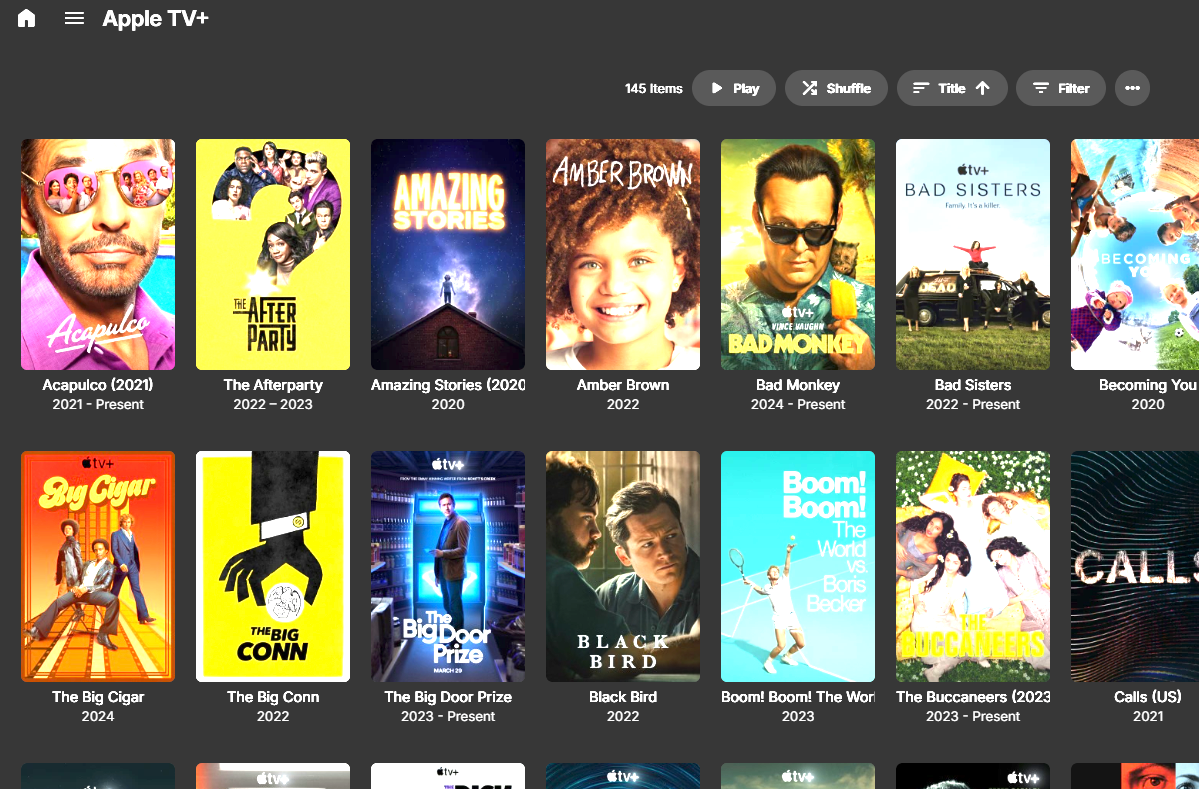Click '2021' under Calls (US)
The width and height of the screenshot is (1199, 789).
(x=1148, y=716)
